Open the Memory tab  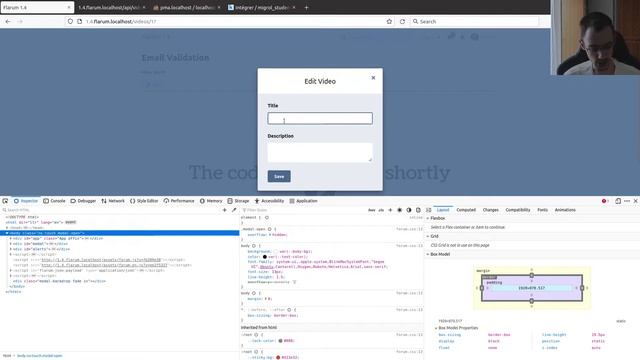click(x=211, y=201)
